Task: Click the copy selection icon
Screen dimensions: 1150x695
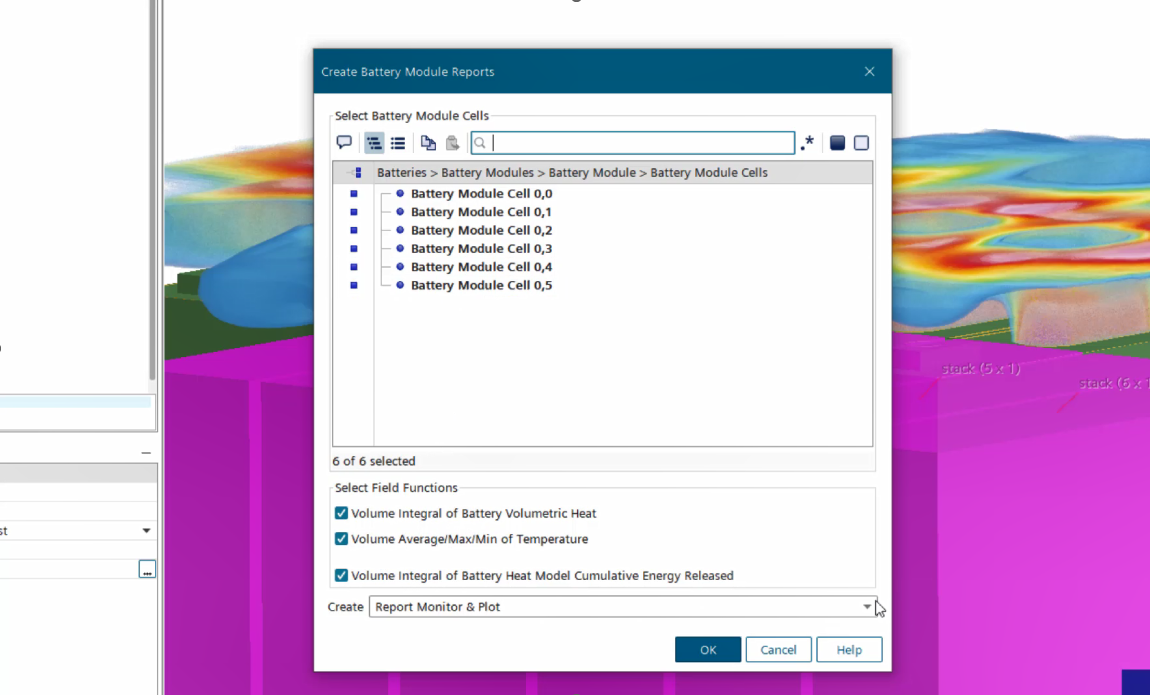Action: coord(428,142)
